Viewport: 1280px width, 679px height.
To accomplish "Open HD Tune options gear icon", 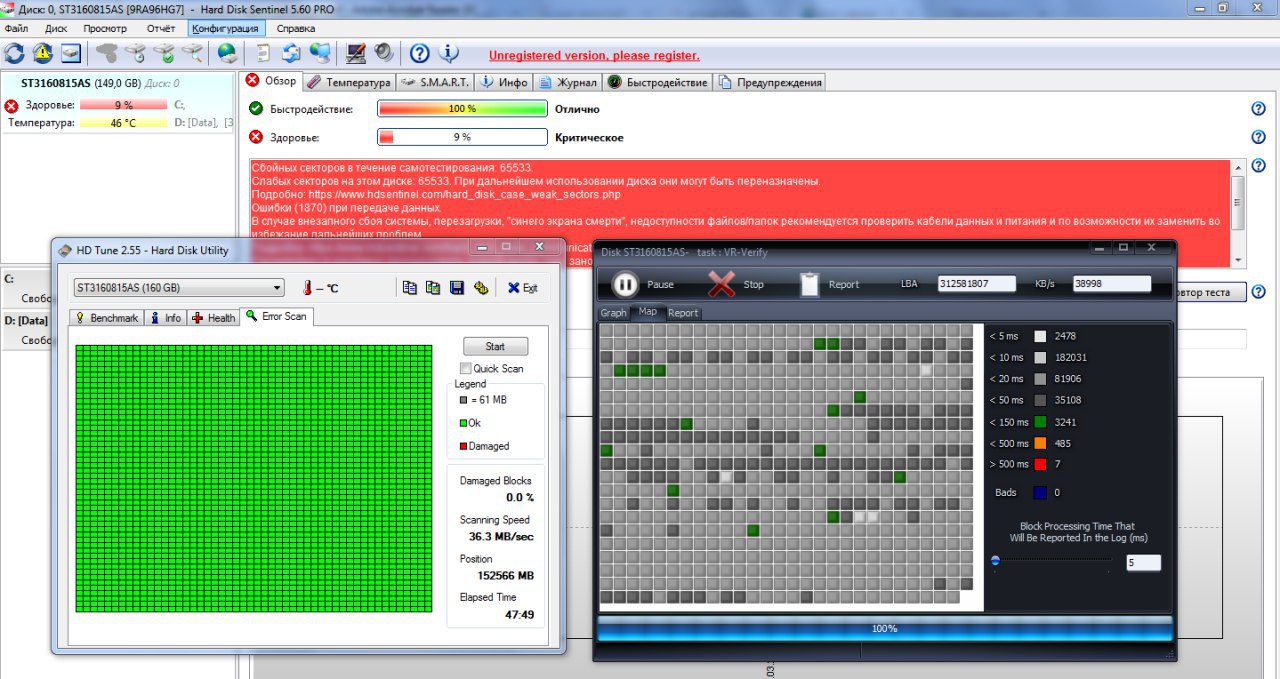I will (x=481, y=288).
